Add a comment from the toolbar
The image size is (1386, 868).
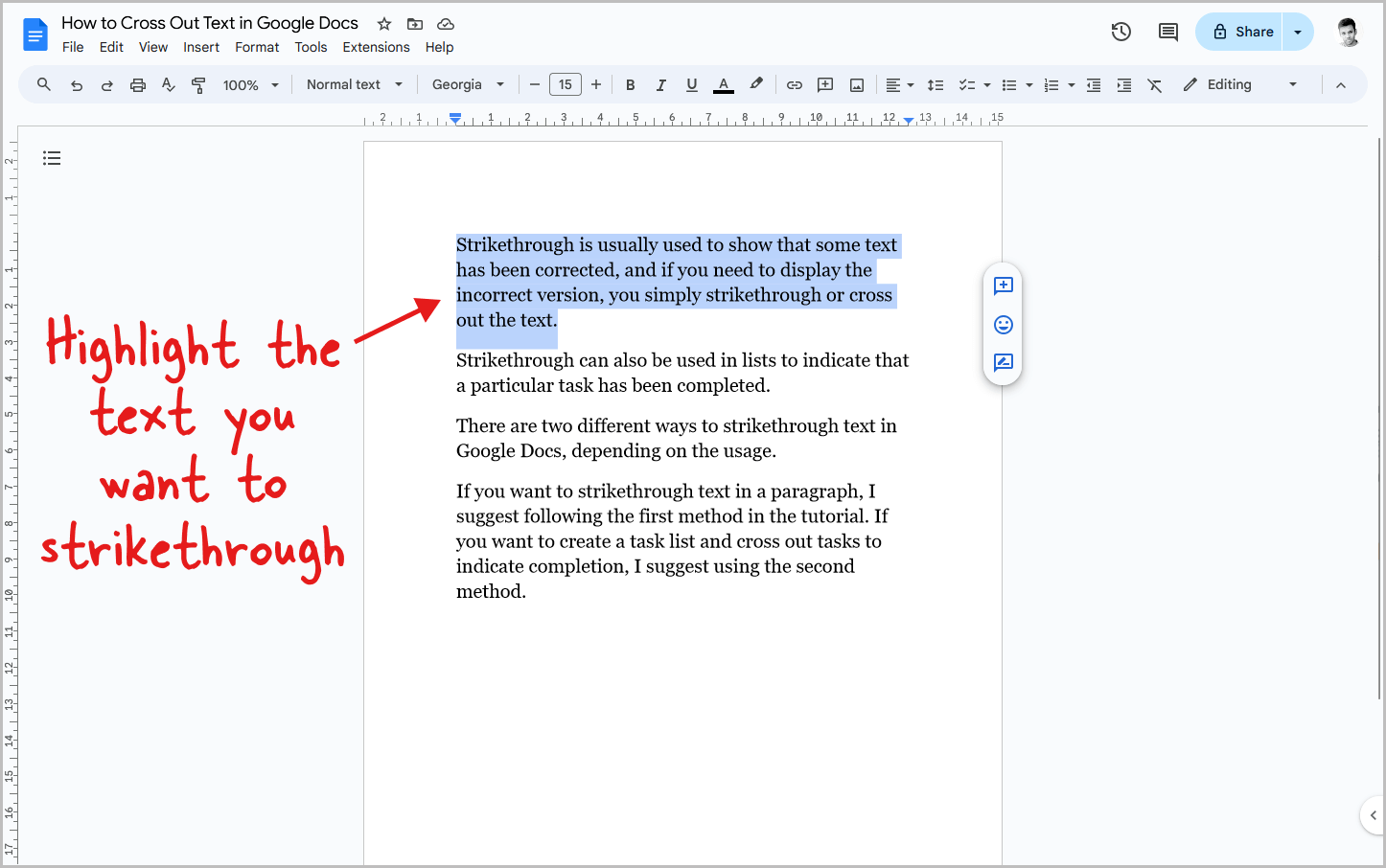(x=825, y=85)
